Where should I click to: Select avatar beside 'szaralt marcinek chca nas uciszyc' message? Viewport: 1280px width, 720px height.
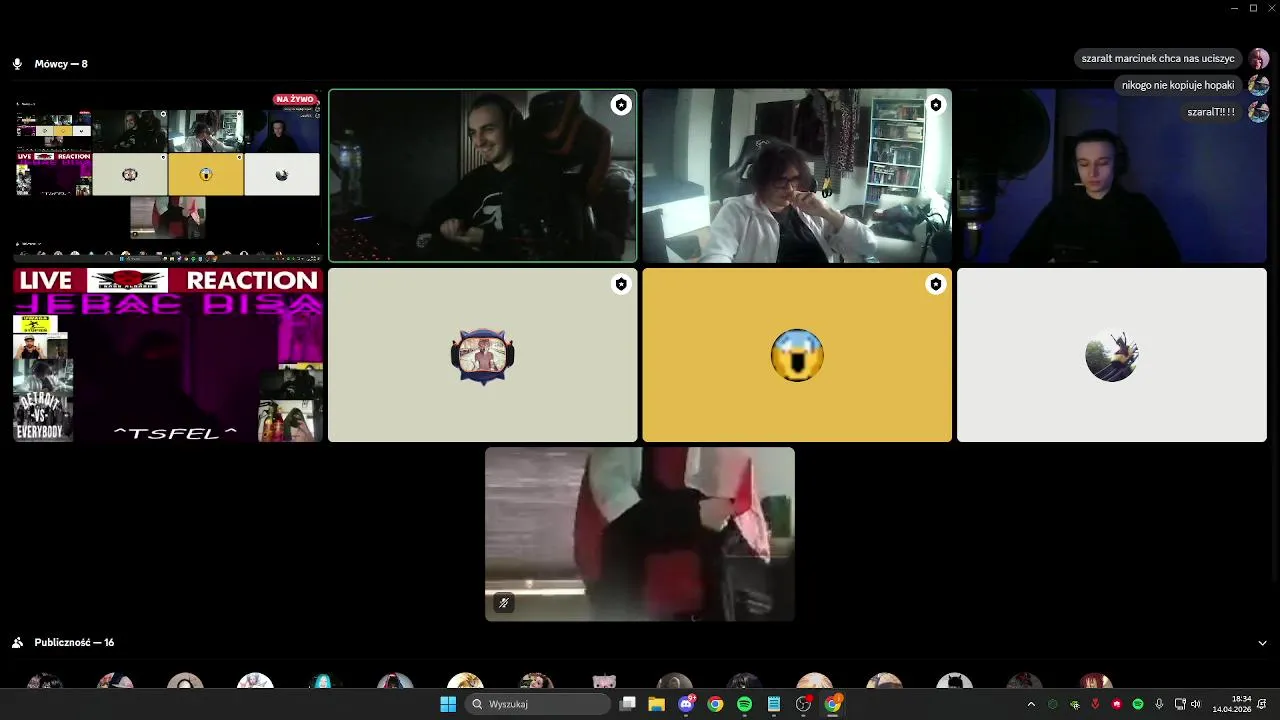1259,59
